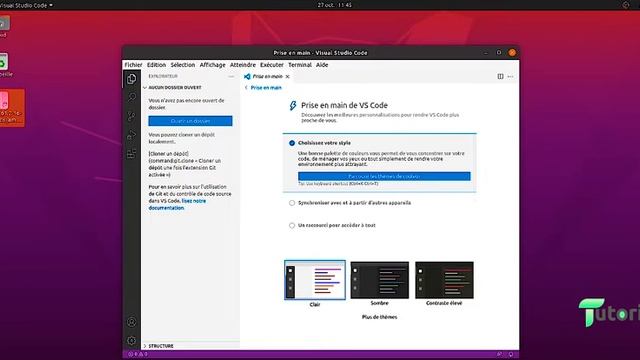Open the Manage gear icon
The height and width of the screenshot is (360, 640).
[131, 340]
